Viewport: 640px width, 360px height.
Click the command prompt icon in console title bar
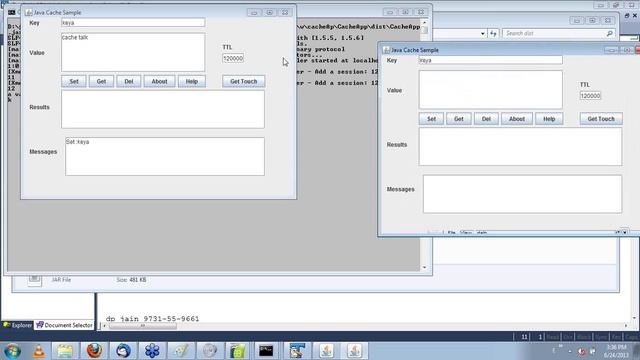pos(11,13)
